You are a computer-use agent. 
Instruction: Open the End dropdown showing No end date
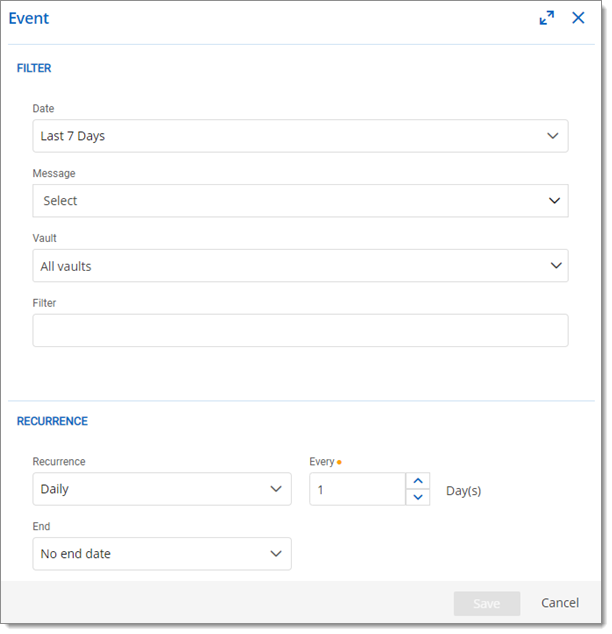162,554
